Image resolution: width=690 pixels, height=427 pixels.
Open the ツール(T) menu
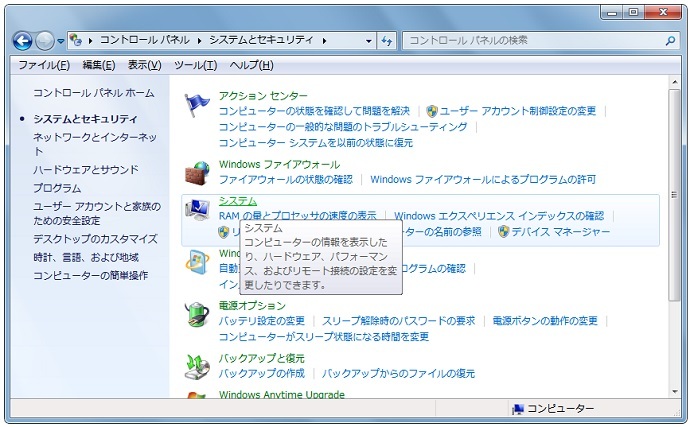click(195, 65)
